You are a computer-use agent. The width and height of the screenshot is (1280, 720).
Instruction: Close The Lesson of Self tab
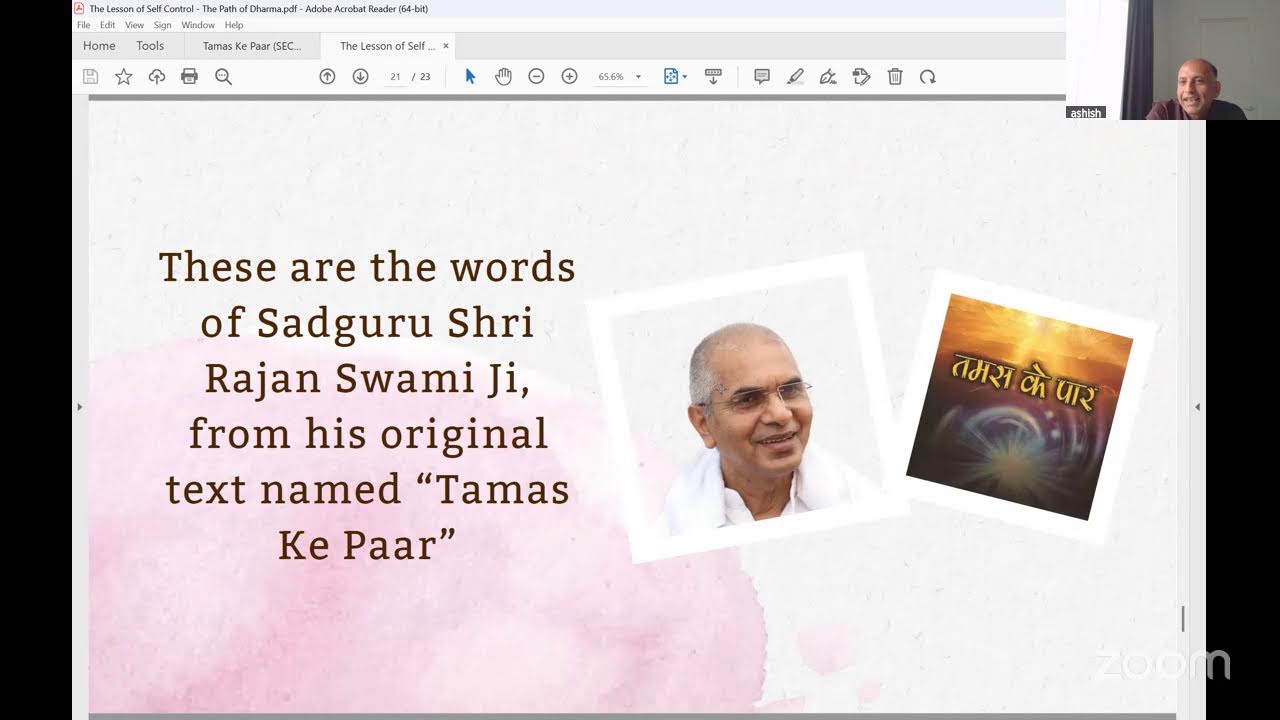[x=446, y=46]
